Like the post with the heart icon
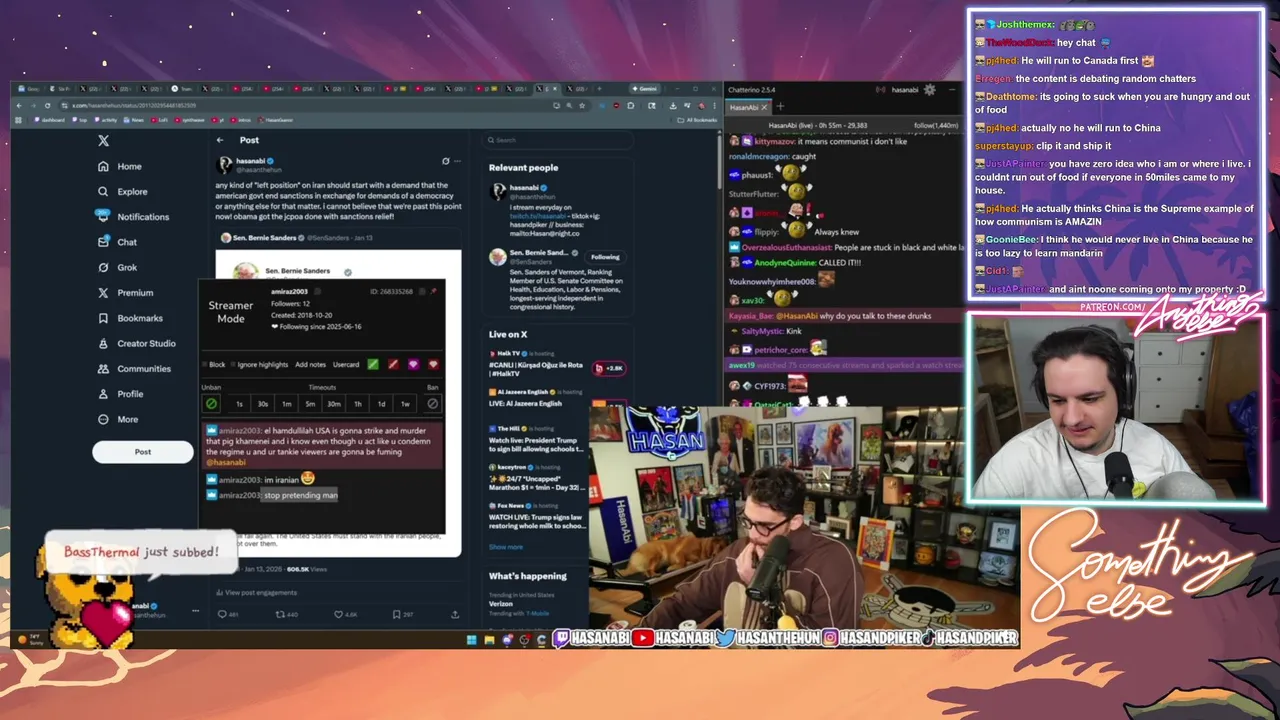 coord(339,614)
